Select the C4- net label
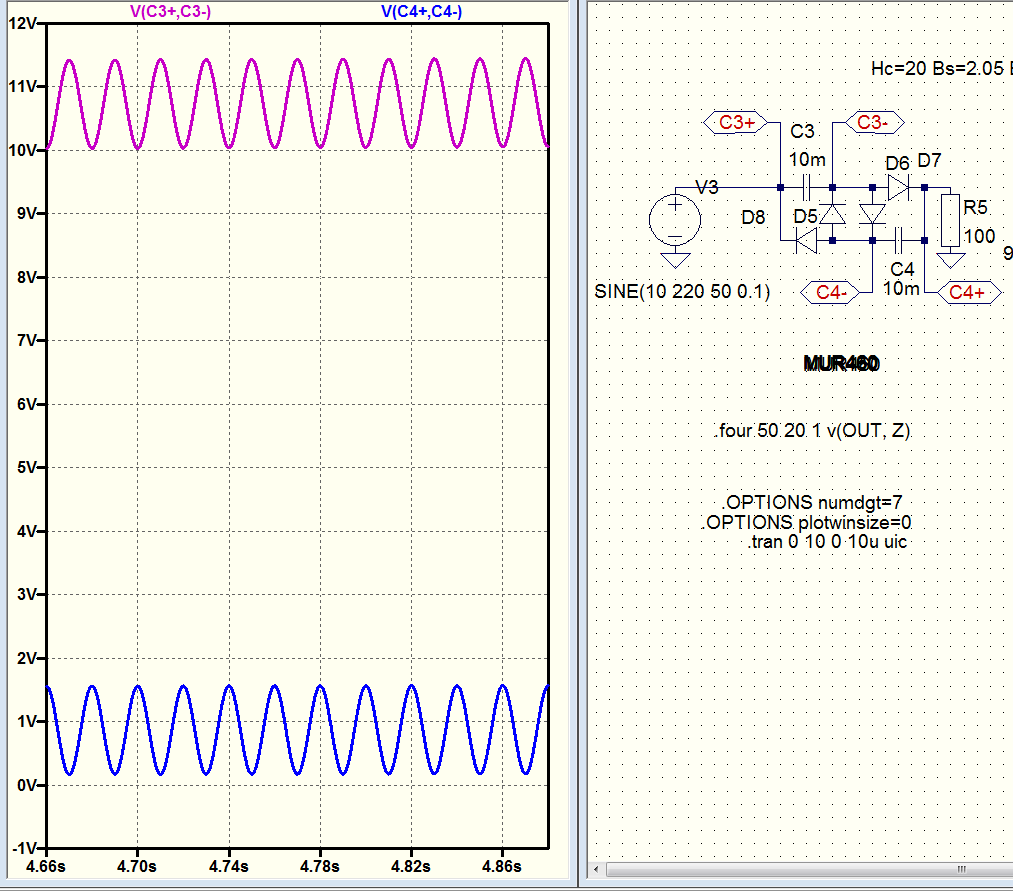The width and height of the screenshot is (1013, 891). click(x=830, y=293)
